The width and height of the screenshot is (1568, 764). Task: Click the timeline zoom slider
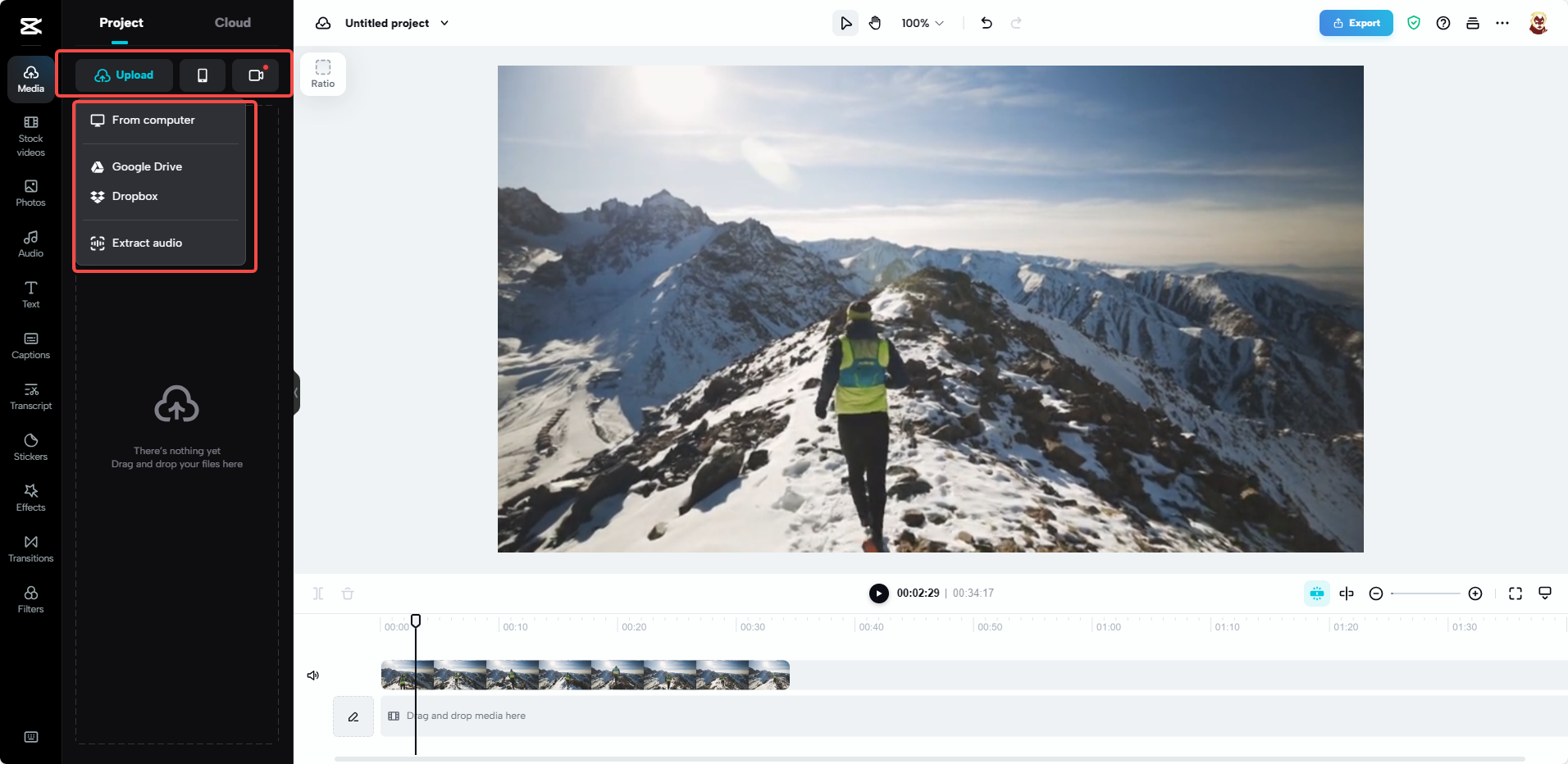(x=1425, y=593)
